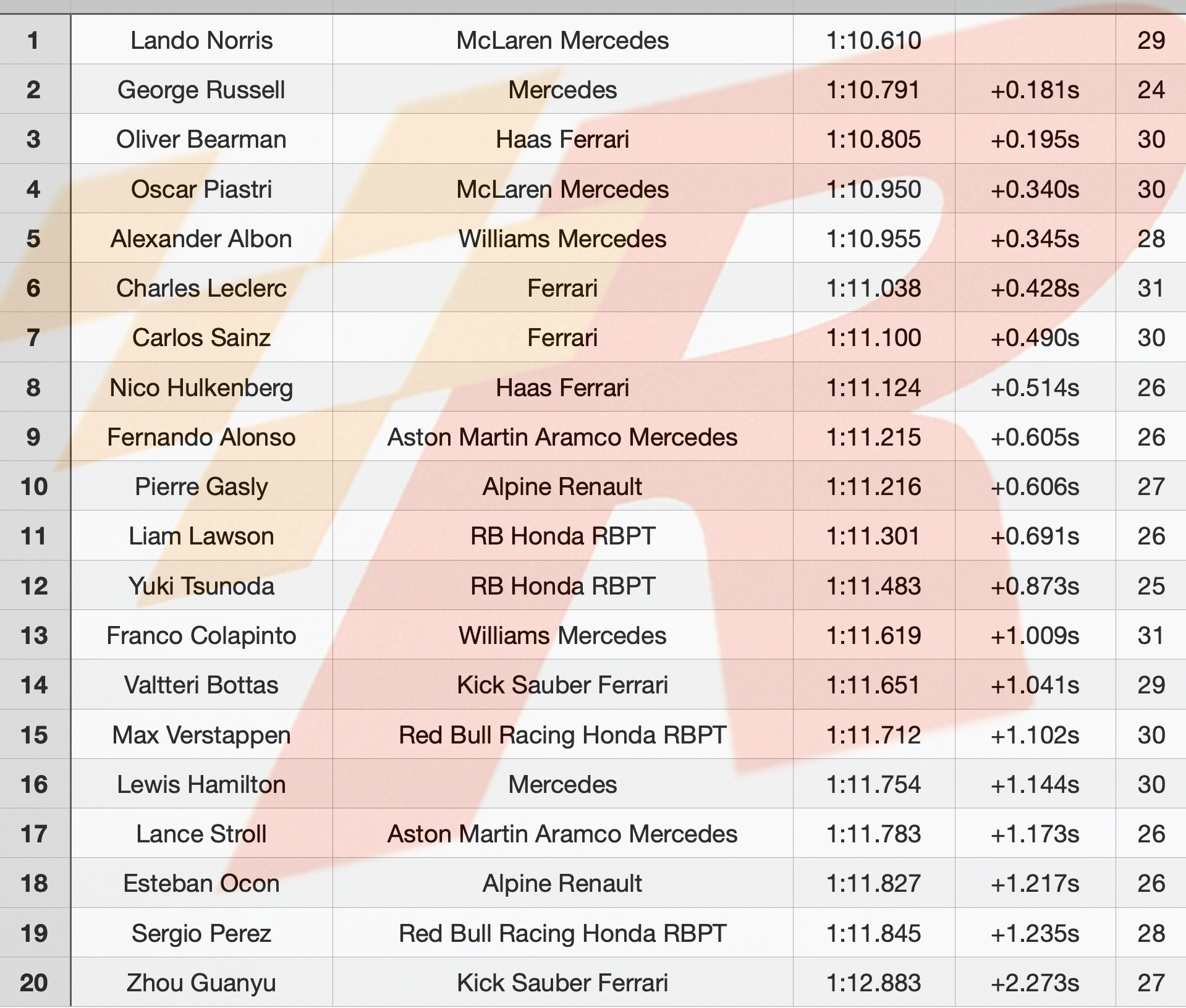Viewport: 1186px width, 1008px height.
Task: Click George Russell's 1:10.791 lap time
Action: tap(874, 90)
